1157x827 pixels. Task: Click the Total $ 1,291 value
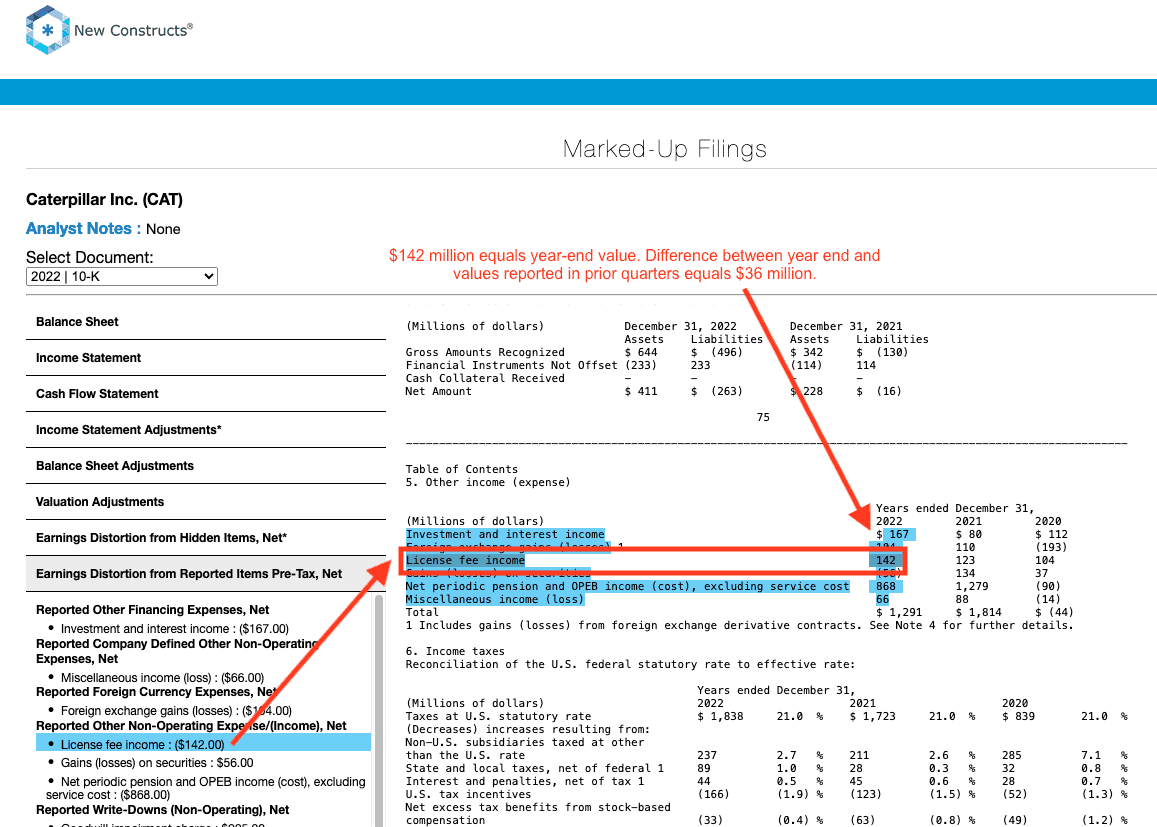pyautogui.click(x=899, y=612)
